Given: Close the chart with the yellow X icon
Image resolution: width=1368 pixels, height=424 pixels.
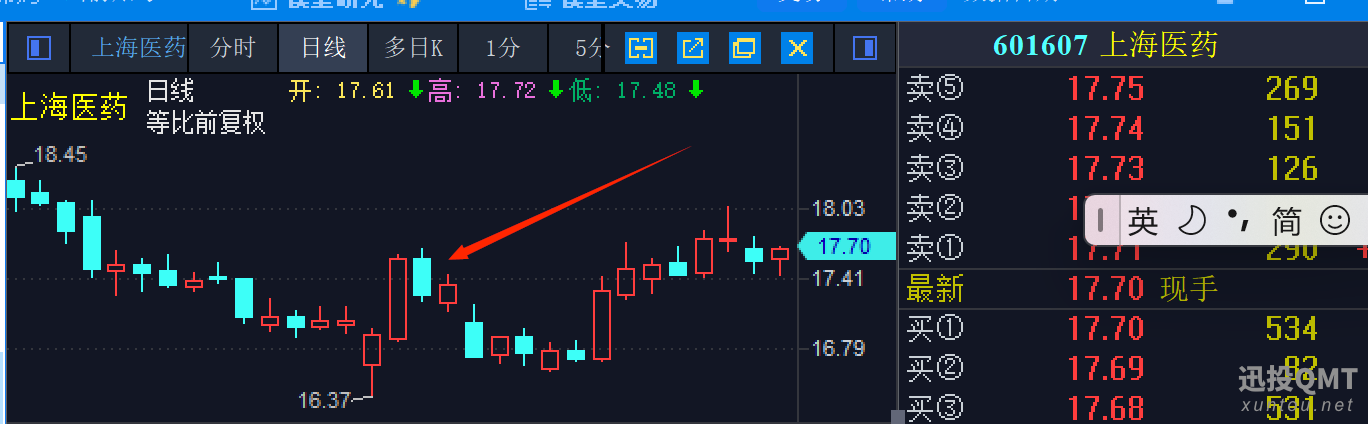Looking at the screenshot, I should 796,47.
